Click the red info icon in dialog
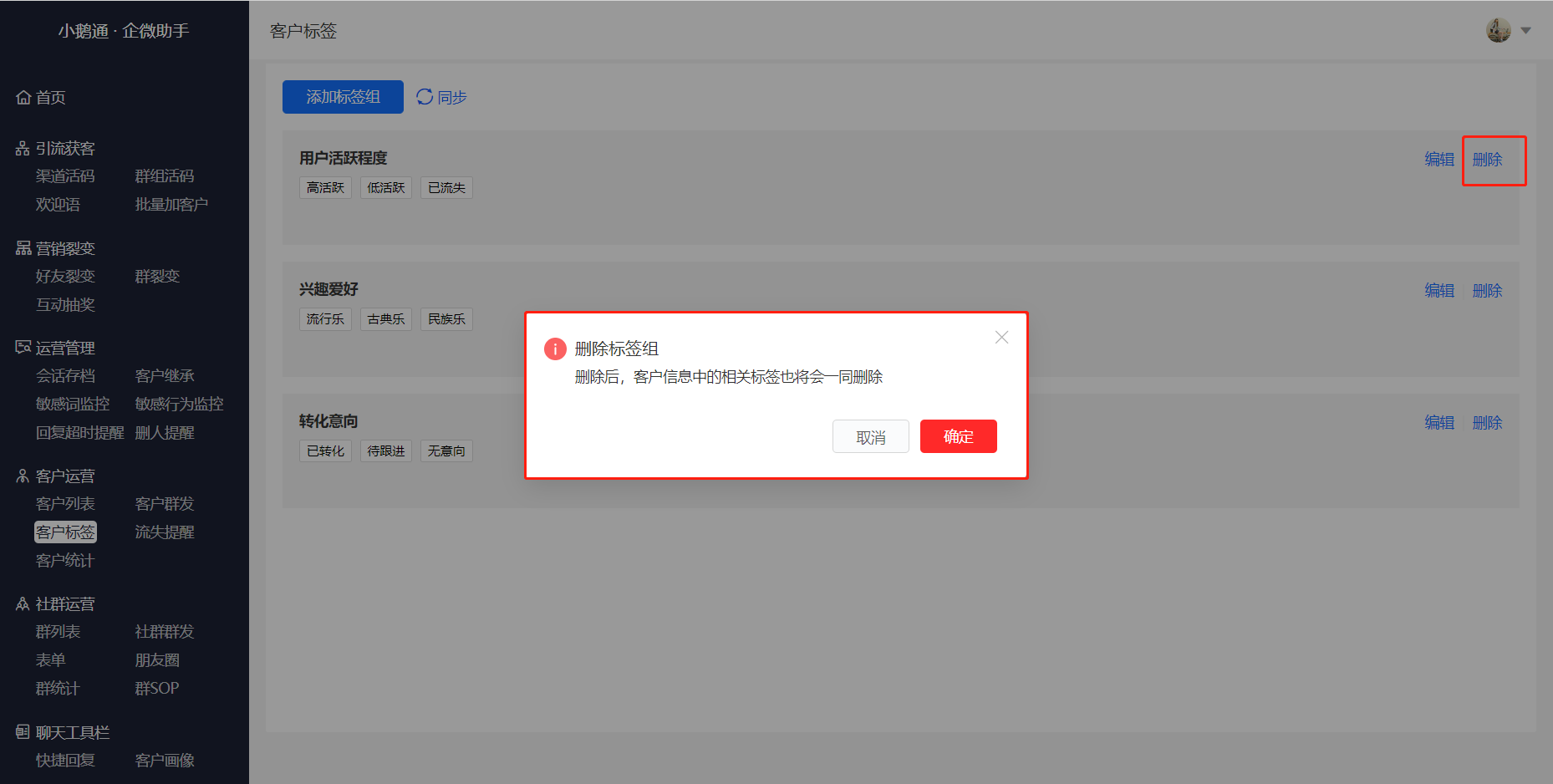 (x=555, y=349)
